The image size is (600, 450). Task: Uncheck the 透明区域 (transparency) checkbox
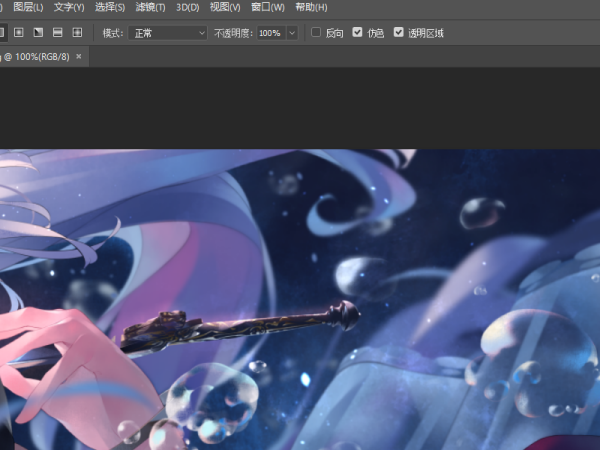398,33
